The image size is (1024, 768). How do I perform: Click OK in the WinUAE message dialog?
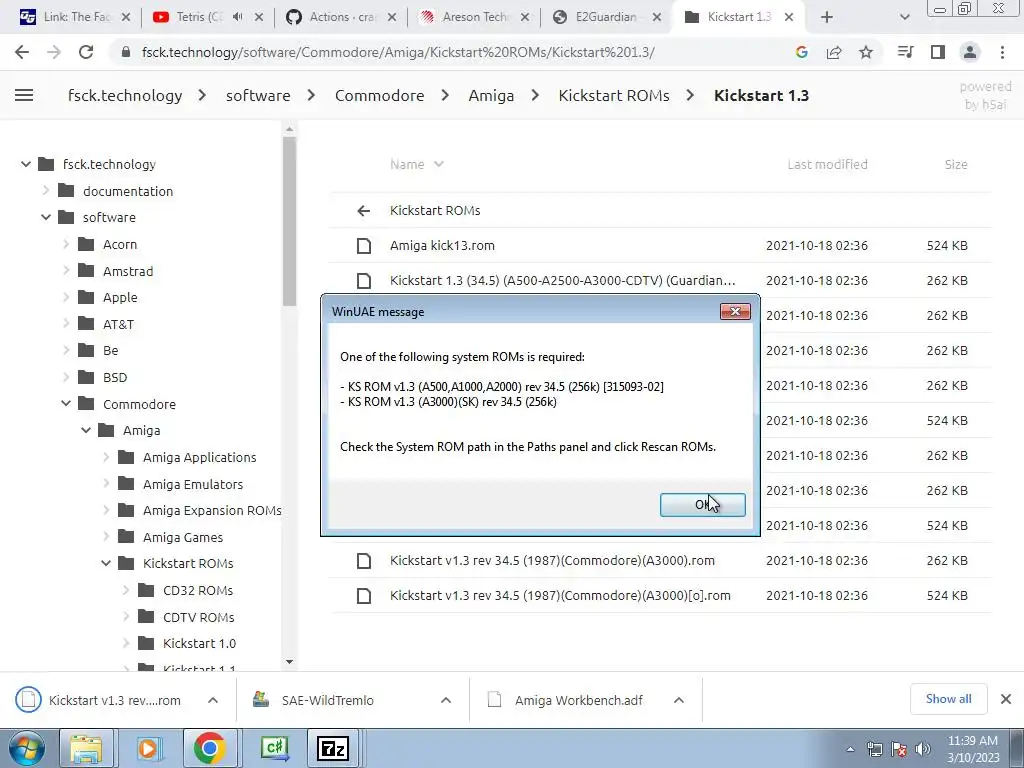pos(702,504)
